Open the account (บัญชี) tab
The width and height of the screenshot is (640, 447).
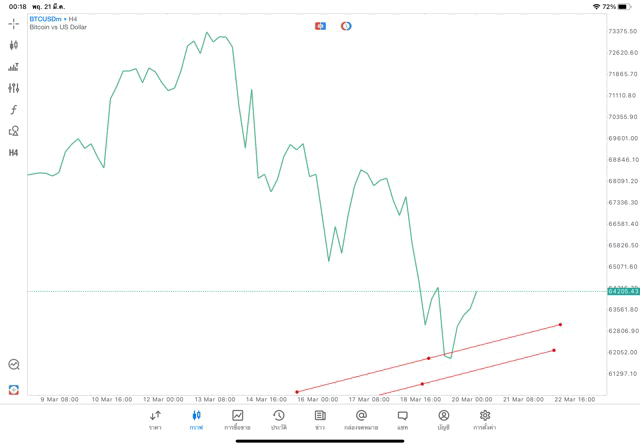443,419
